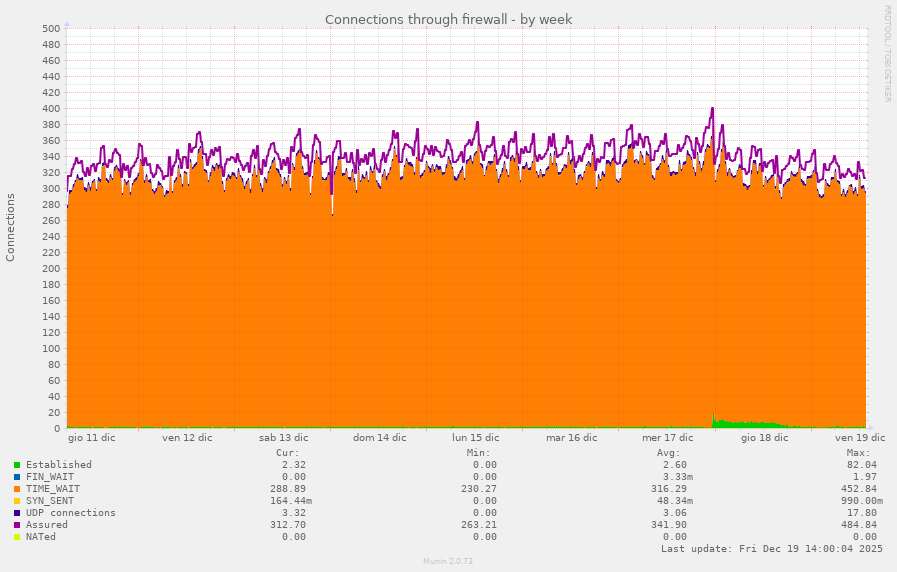Image resolution: width=897 pixels, height=572 pixels.
Task: Click the SYN_SENT current value 164.44m
Action: point(291,500)
